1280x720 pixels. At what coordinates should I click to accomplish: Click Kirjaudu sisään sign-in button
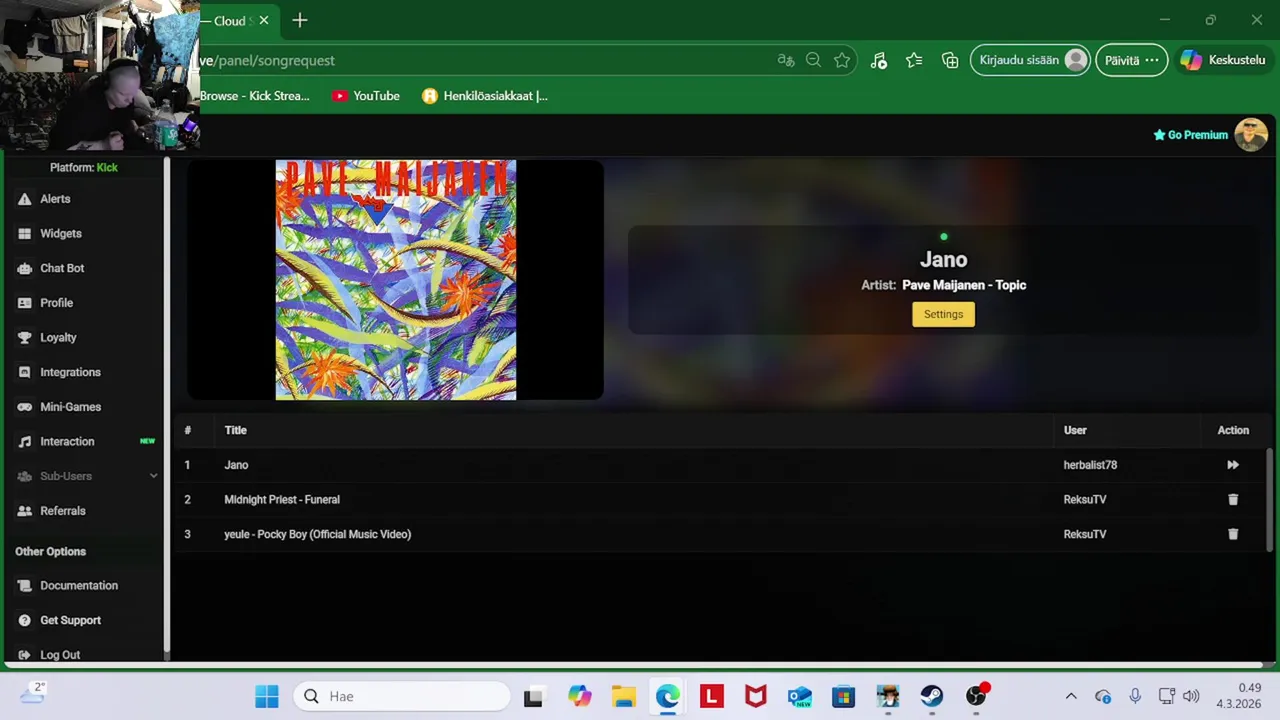[x=1030, y=60]
